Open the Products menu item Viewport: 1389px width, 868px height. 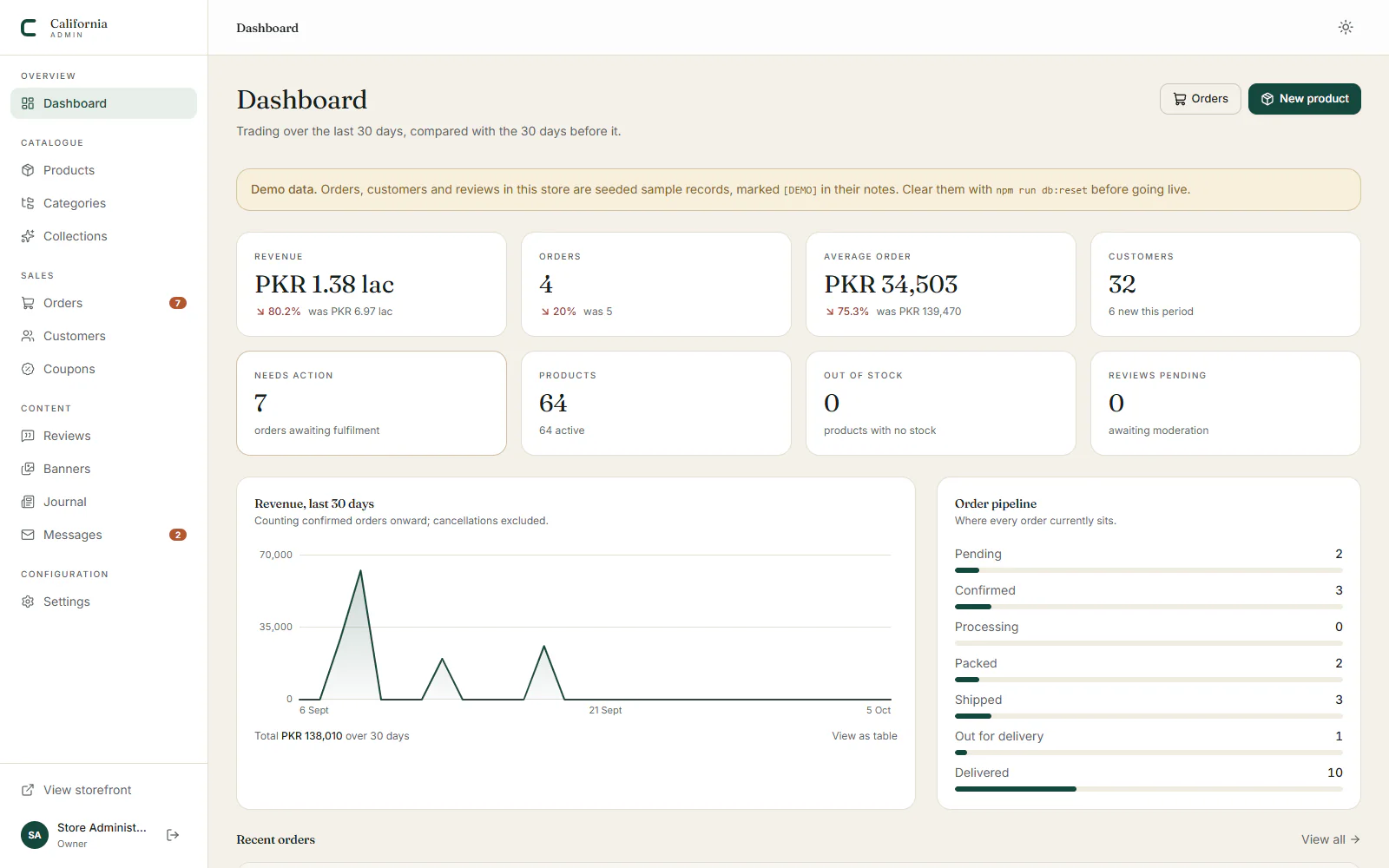[x=103, y=170]
